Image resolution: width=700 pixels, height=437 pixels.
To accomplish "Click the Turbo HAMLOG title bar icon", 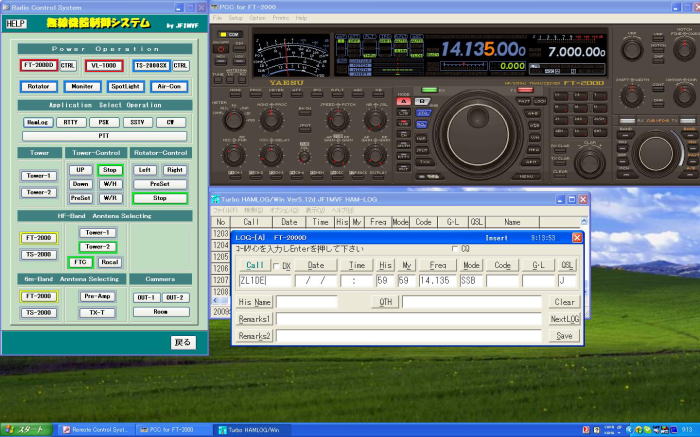I will point(216,200).
